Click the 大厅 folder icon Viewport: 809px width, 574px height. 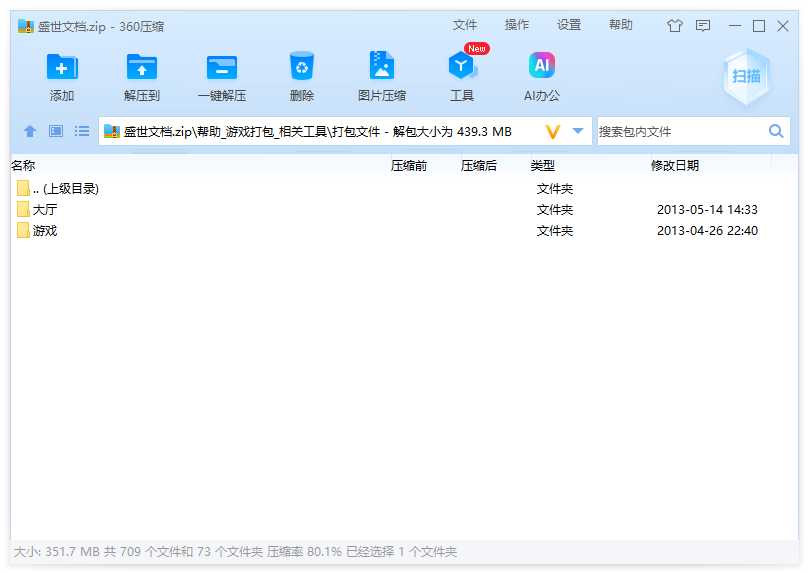click(x=23, y=209)
